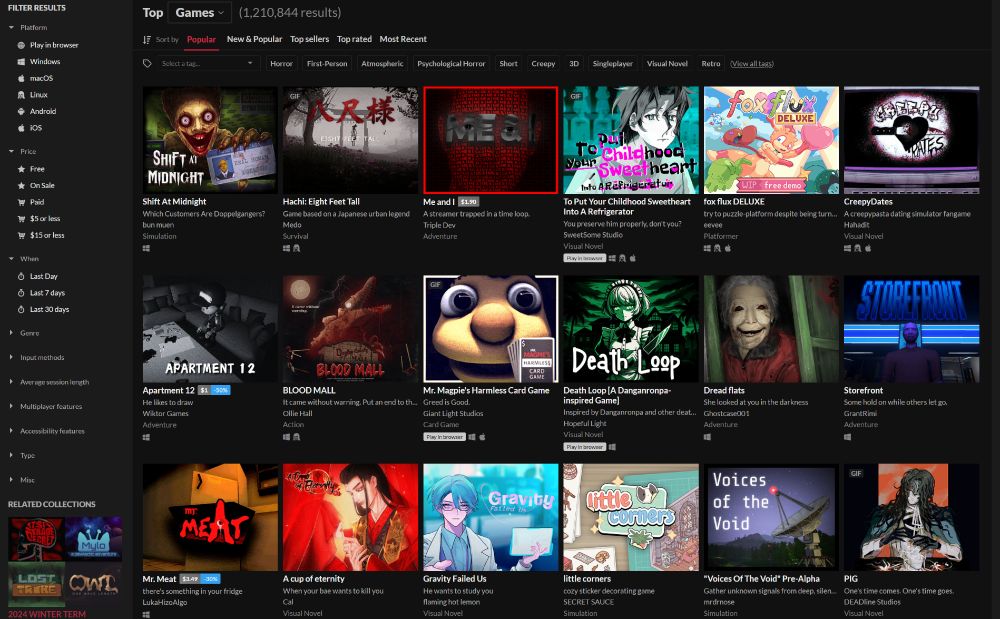This screenshot has height=619, width=1000.
Task: Click the star icon beside Free
Action: click(21, 169)
